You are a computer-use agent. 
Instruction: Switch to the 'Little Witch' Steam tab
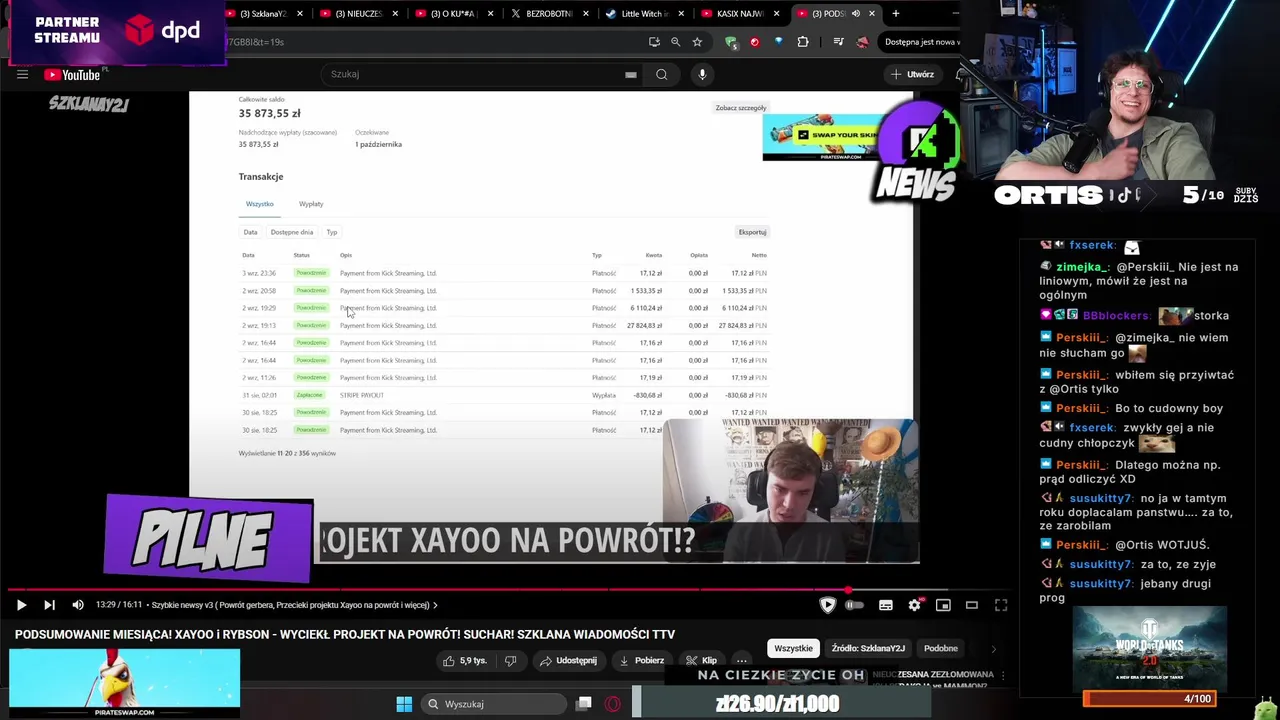click(x=643, y=14)
